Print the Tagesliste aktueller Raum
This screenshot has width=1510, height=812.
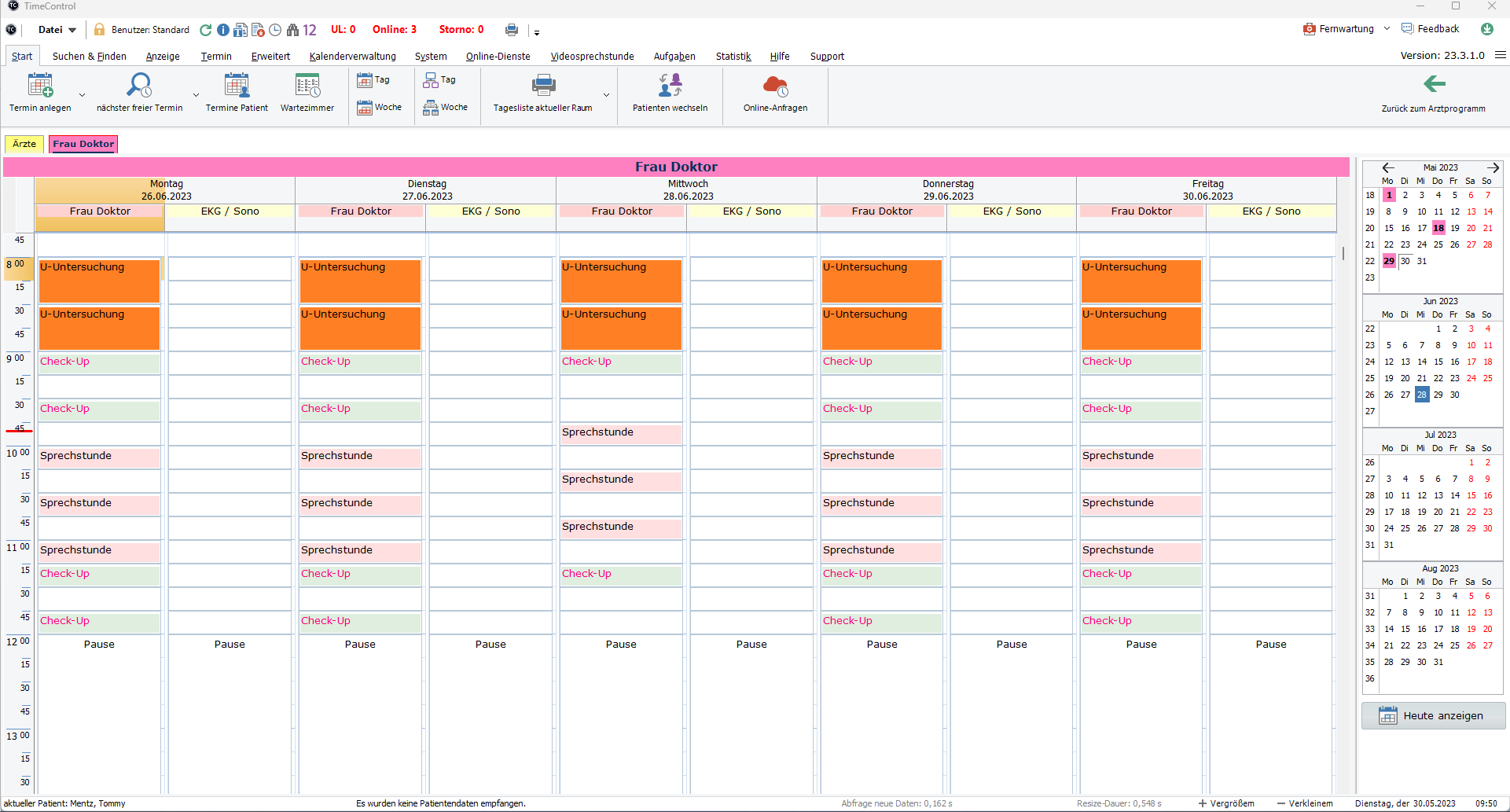pos(543,85)
